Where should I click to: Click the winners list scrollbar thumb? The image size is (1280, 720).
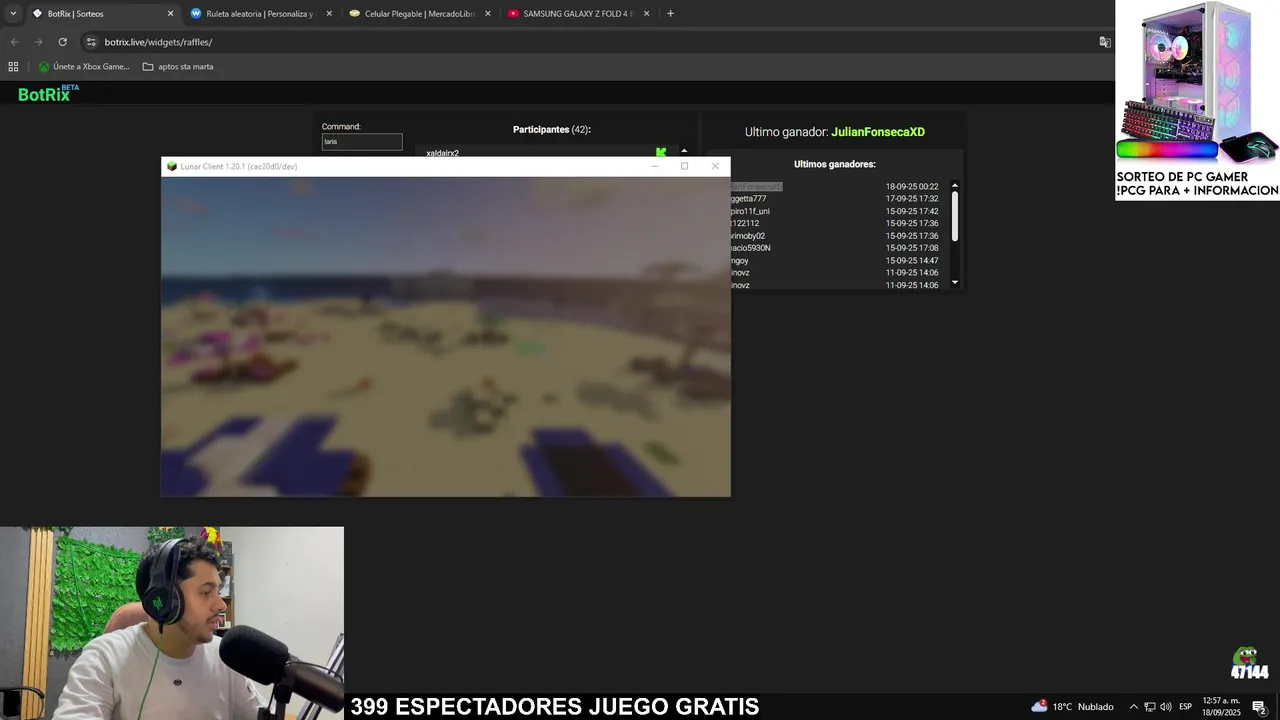[x=955, y=215]
